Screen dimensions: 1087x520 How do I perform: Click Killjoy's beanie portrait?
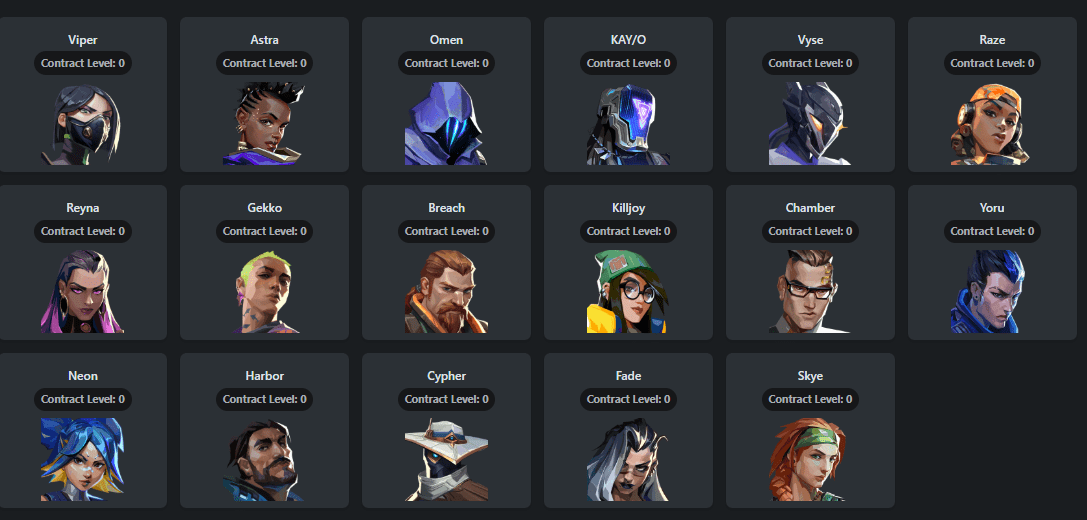click(x=628, y=291)
